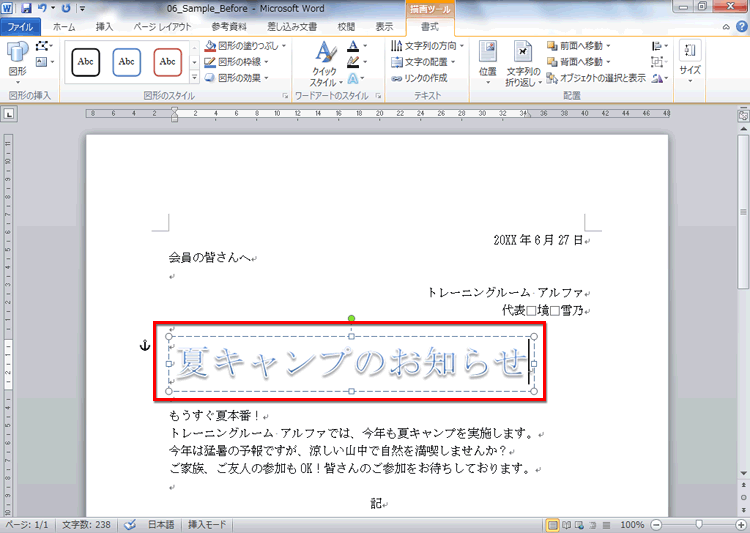Viewport: 750px width, 533px height.
Task: Open the WordArt text effects menu
Action: click(356, 78)
